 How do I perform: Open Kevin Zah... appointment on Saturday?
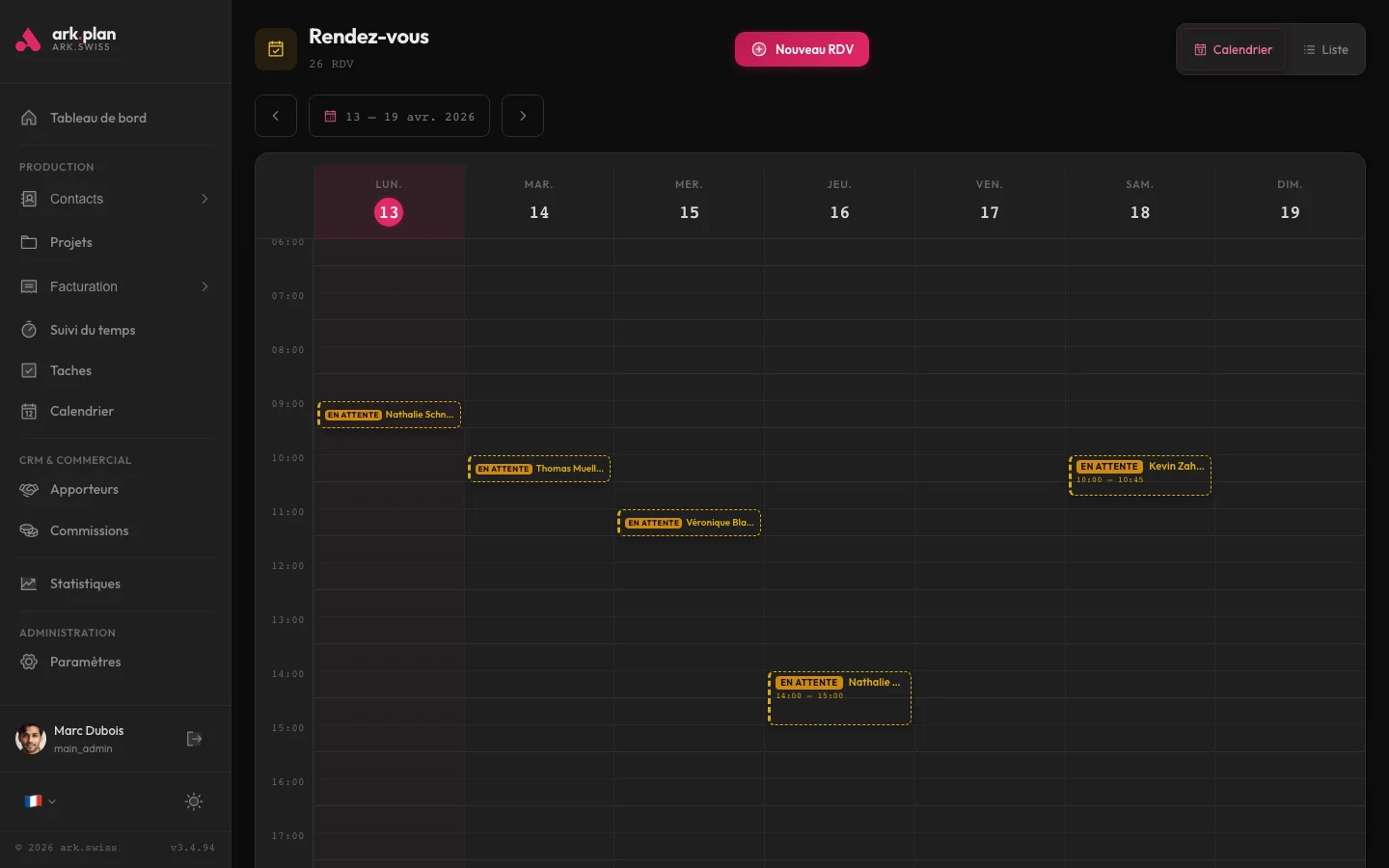coord(1140,475)
